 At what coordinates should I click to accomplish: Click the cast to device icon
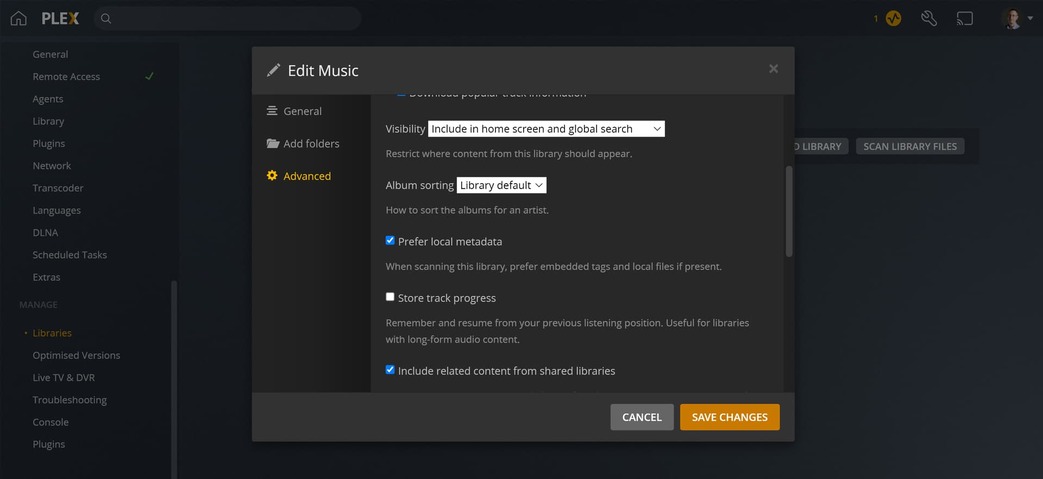965,18
